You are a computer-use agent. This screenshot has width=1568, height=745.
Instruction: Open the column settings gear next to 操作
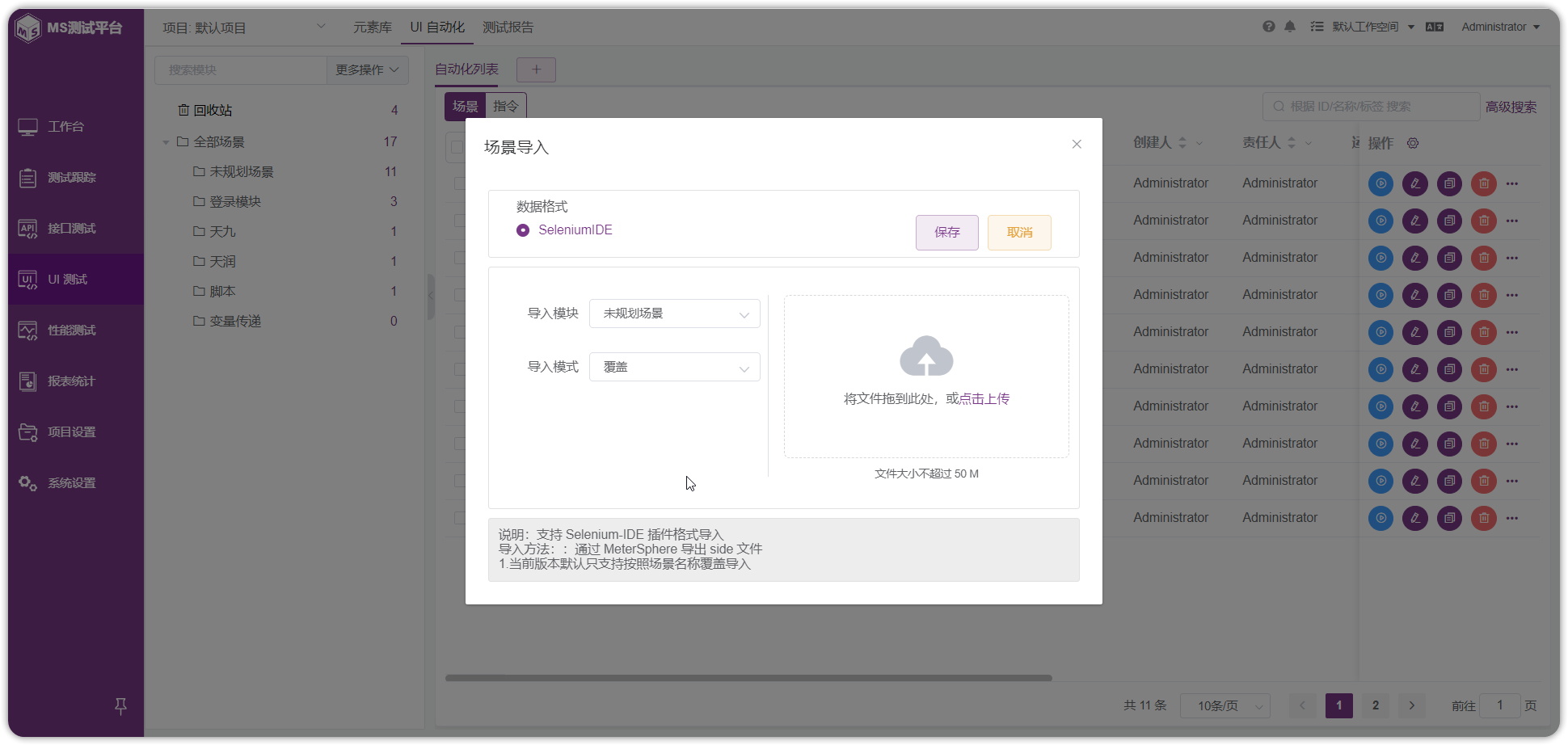coord(1413,143)
